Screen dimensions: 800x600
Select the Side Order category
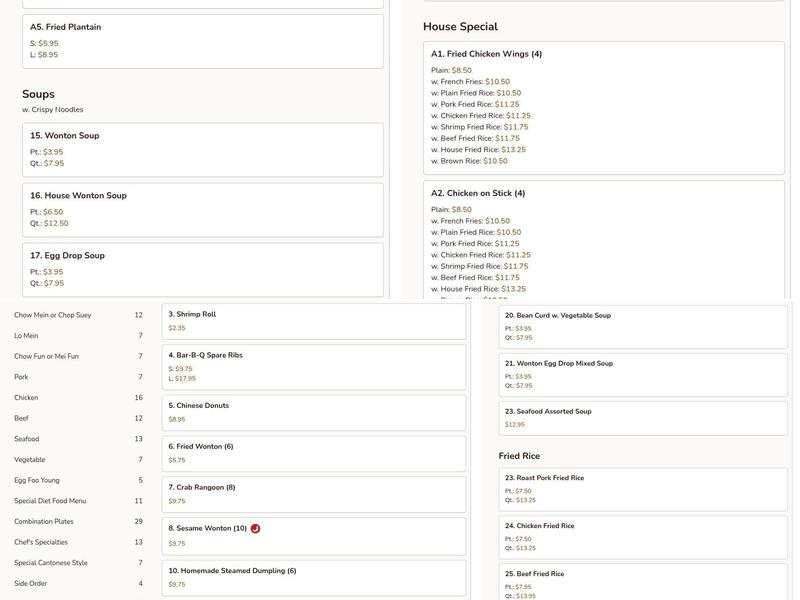31,583
